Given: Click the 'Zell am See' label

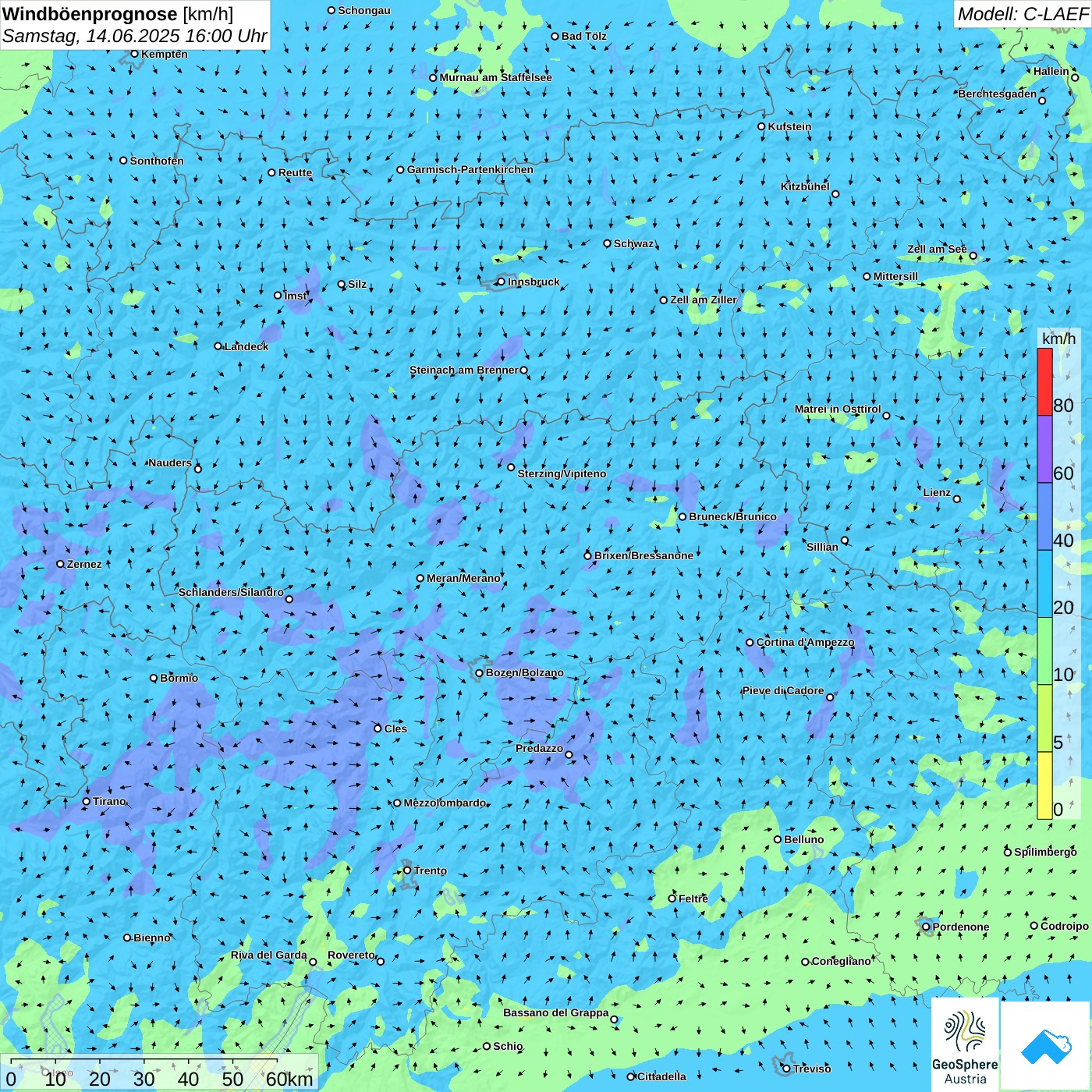Looking at the screenshot, I should [x=937, y=249].
